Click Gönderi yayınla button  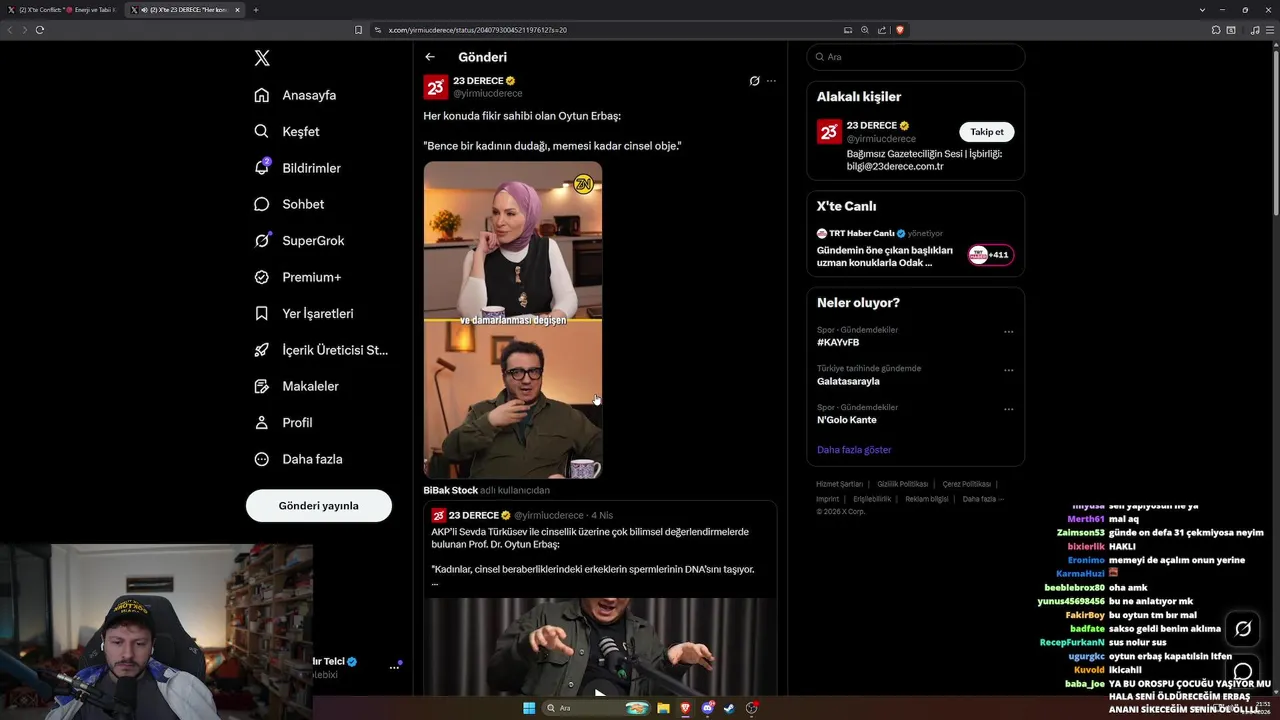pos(319,506)
